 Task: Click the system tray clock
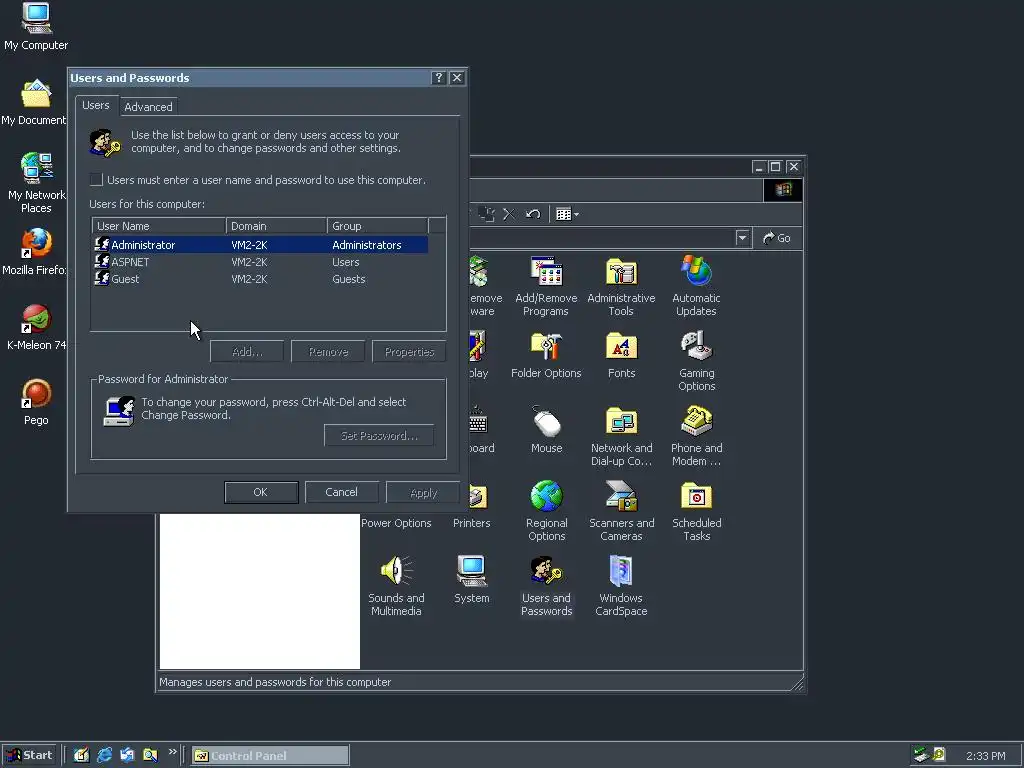pyautogui.click(x=985, y=756)
